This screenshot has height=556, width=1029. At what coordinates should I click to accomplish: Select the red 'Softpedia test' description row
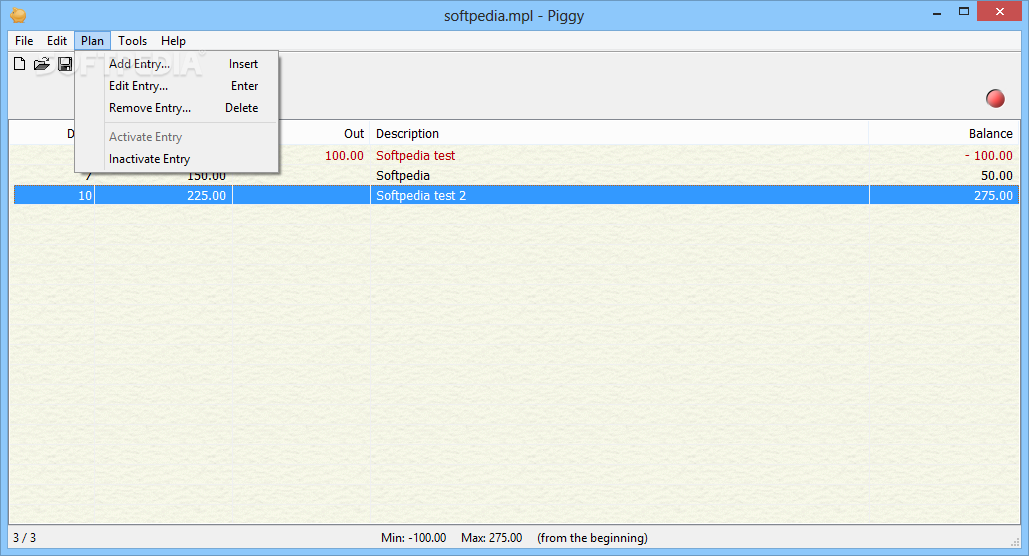[415, 156]
